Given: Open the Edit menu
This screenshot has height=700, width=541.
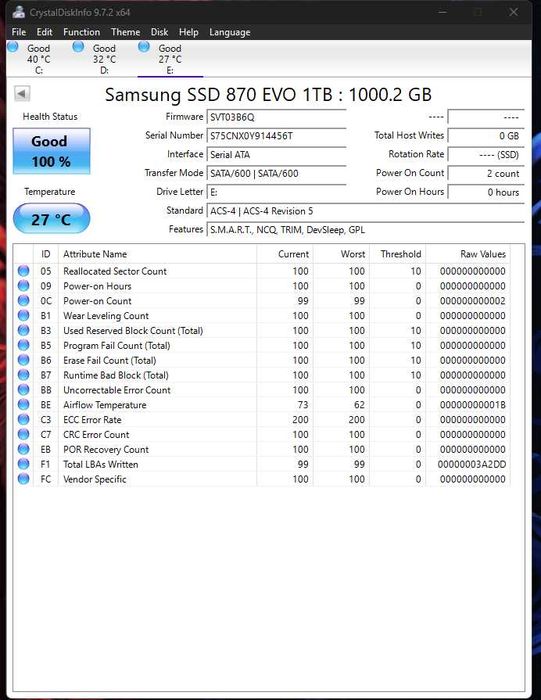Looking at the screenshot, I should 44,32.
